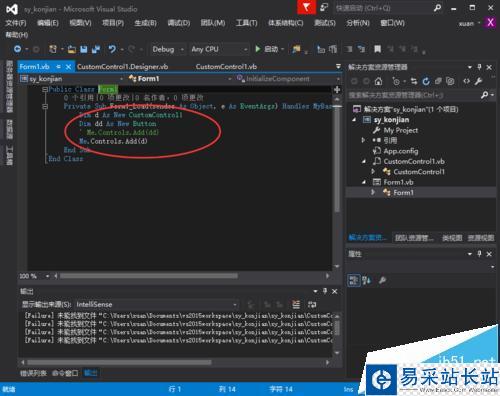Open the 工具(T) menu
Viewport: 500px width, 396px height.
coord(247,23)
